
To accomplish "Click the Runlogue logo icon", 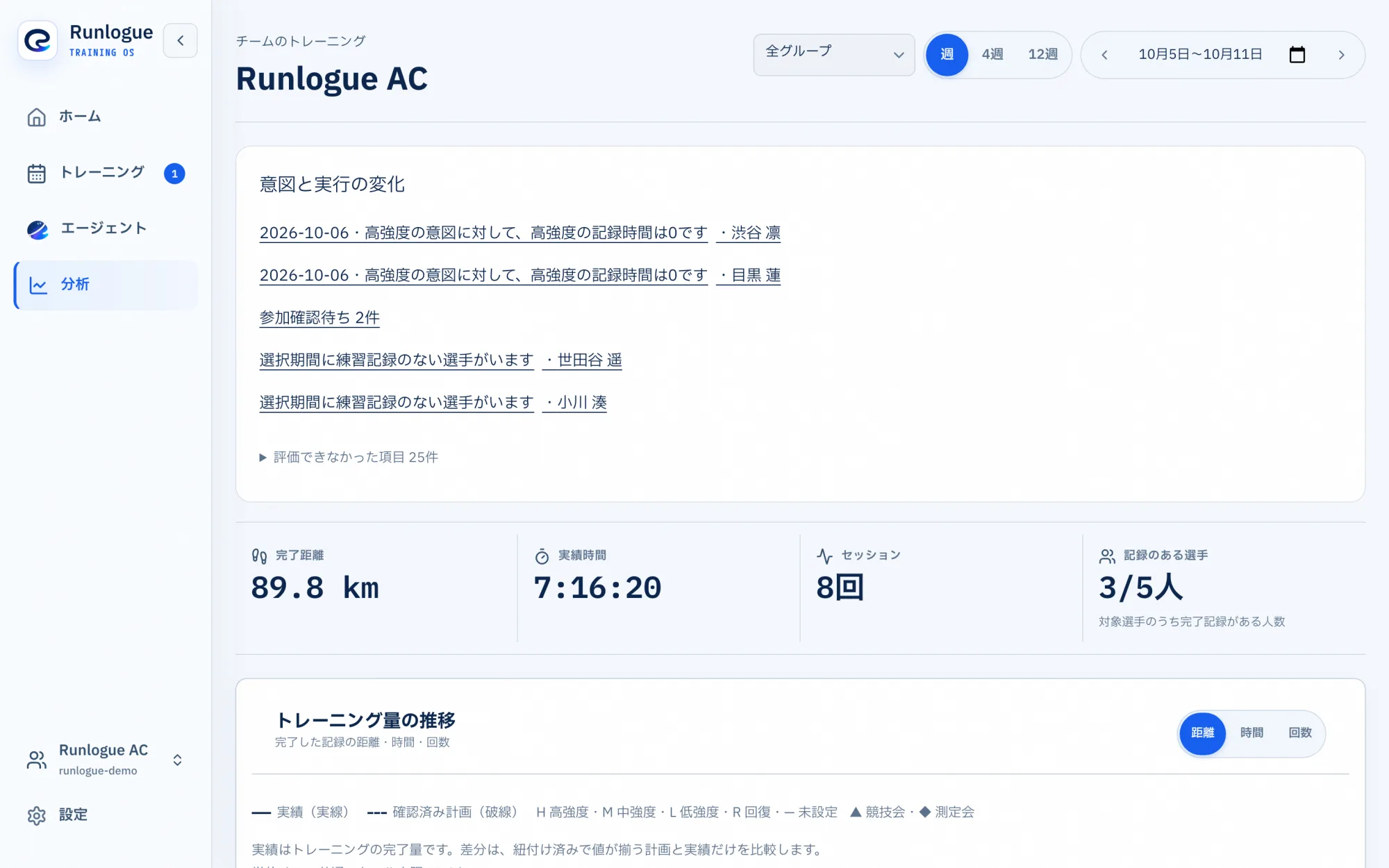I will point(38,40).
